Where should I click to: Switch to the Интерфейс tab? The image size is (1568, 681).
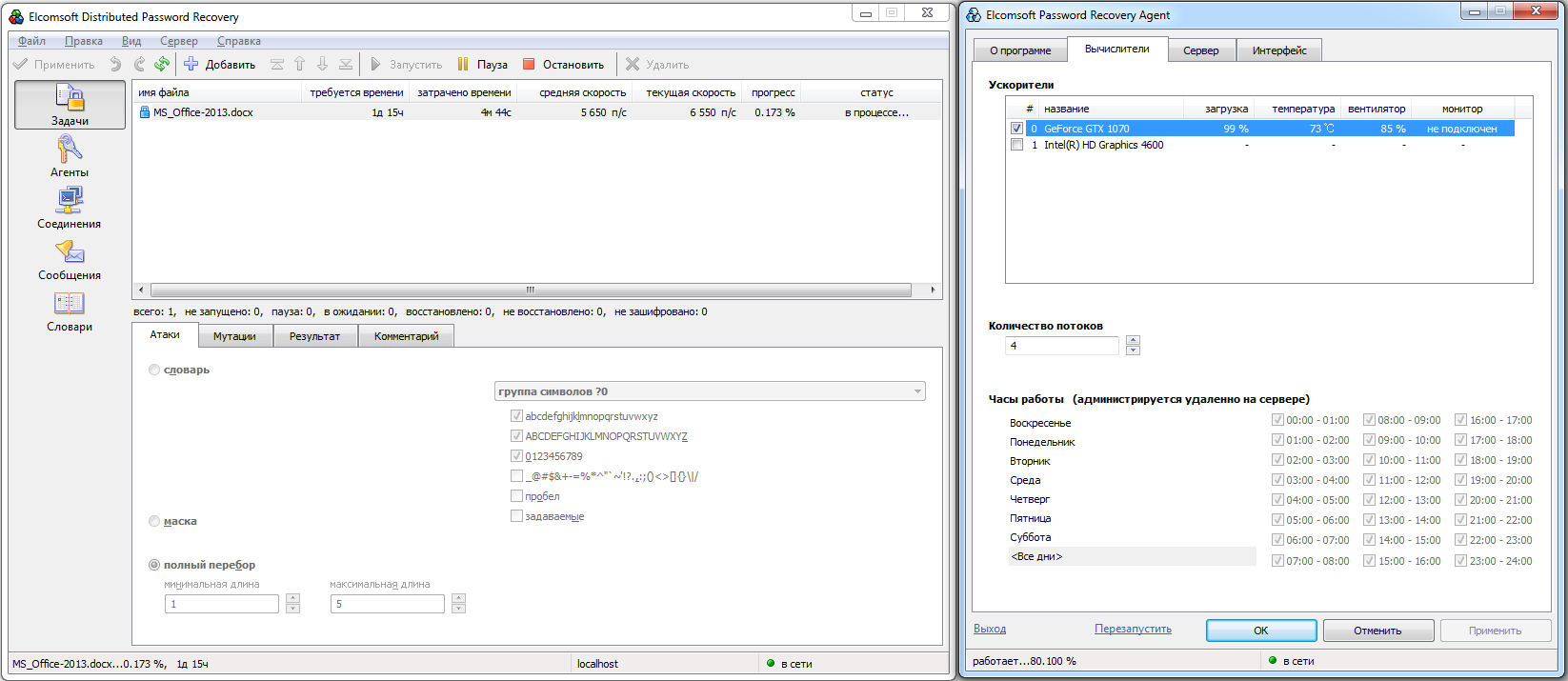pyautogui.click(x=1279, y=50)
